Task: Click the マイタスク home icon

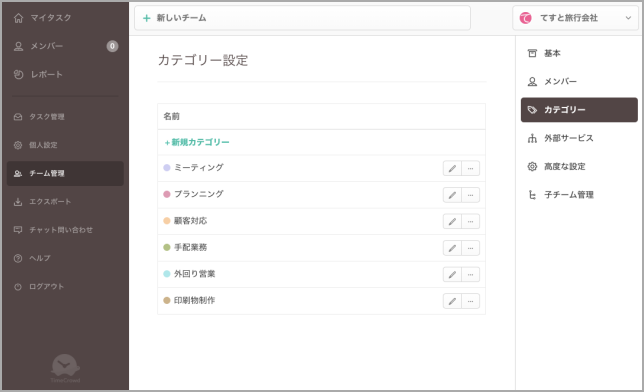Action: (x=18, y=18)
